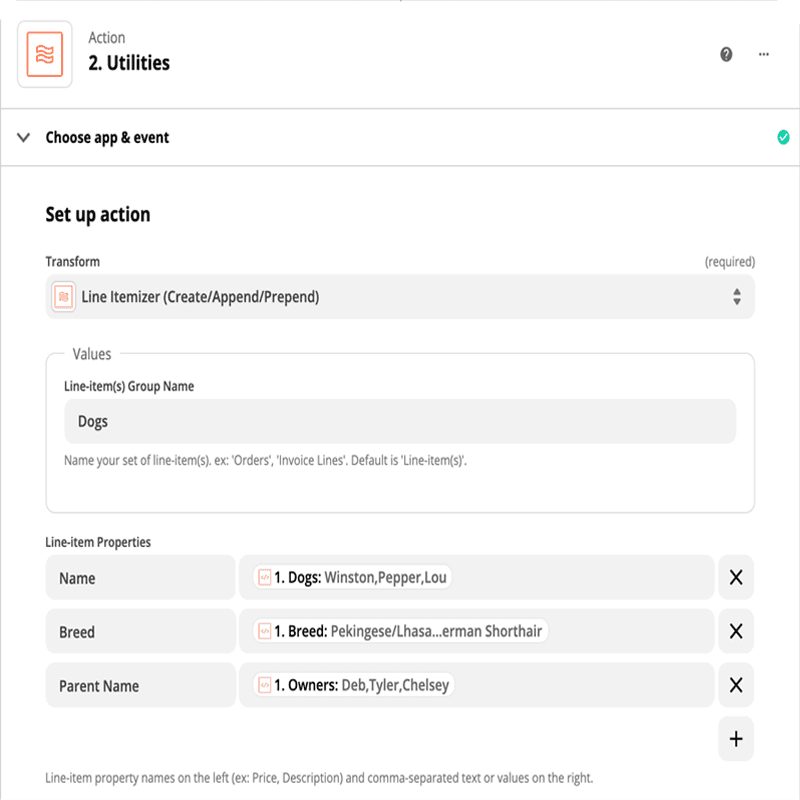Click the Line-item Properties label
Viewport: 800px width, 800px height.
(x=98, y=542)
